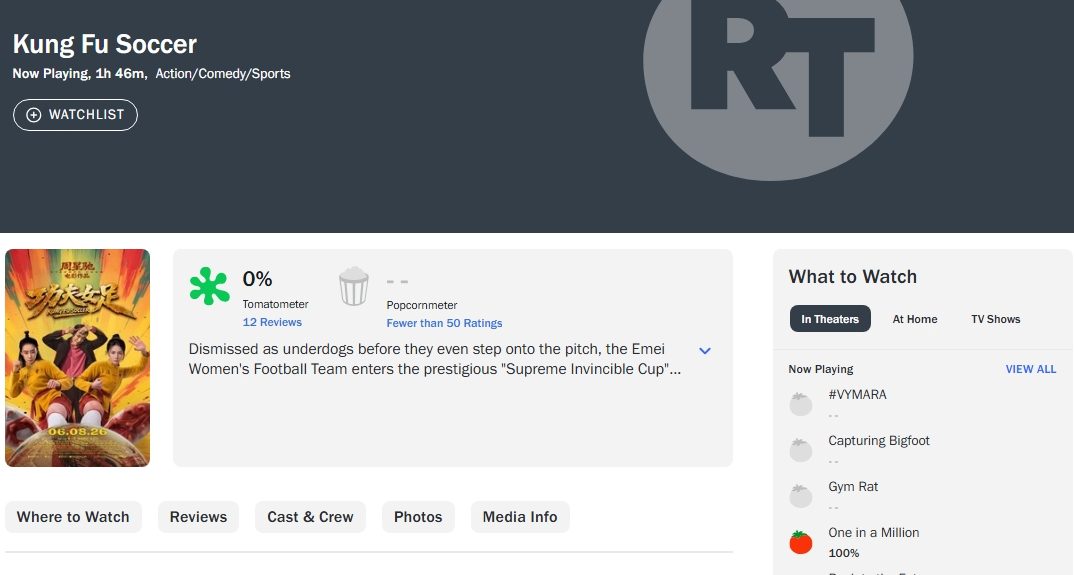Click red tomato icon beside One in a Million
This screenshot has height=575, width=1074.
coord(801,541)
